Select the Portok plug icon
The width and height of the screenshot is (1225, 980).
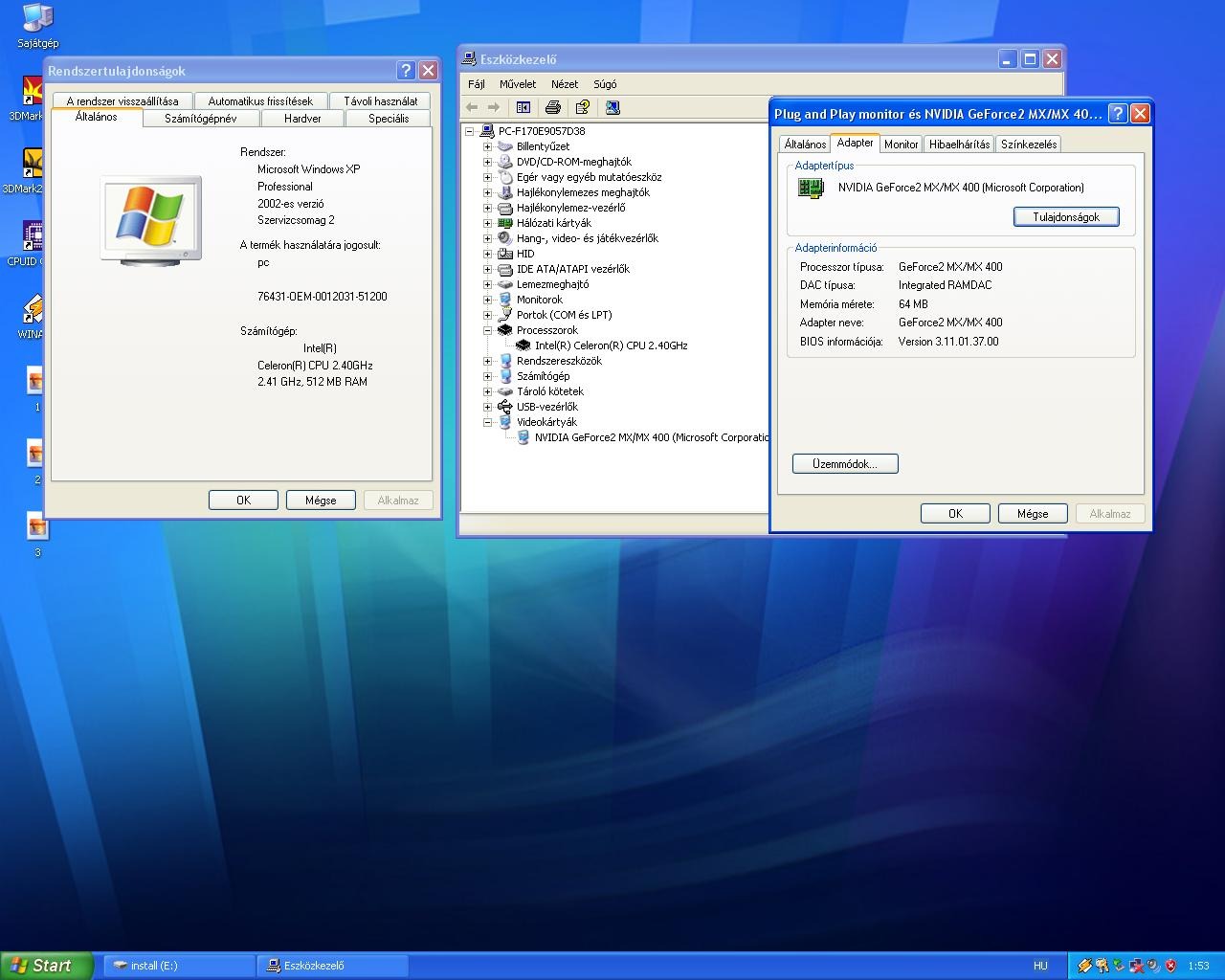(505, 315)
